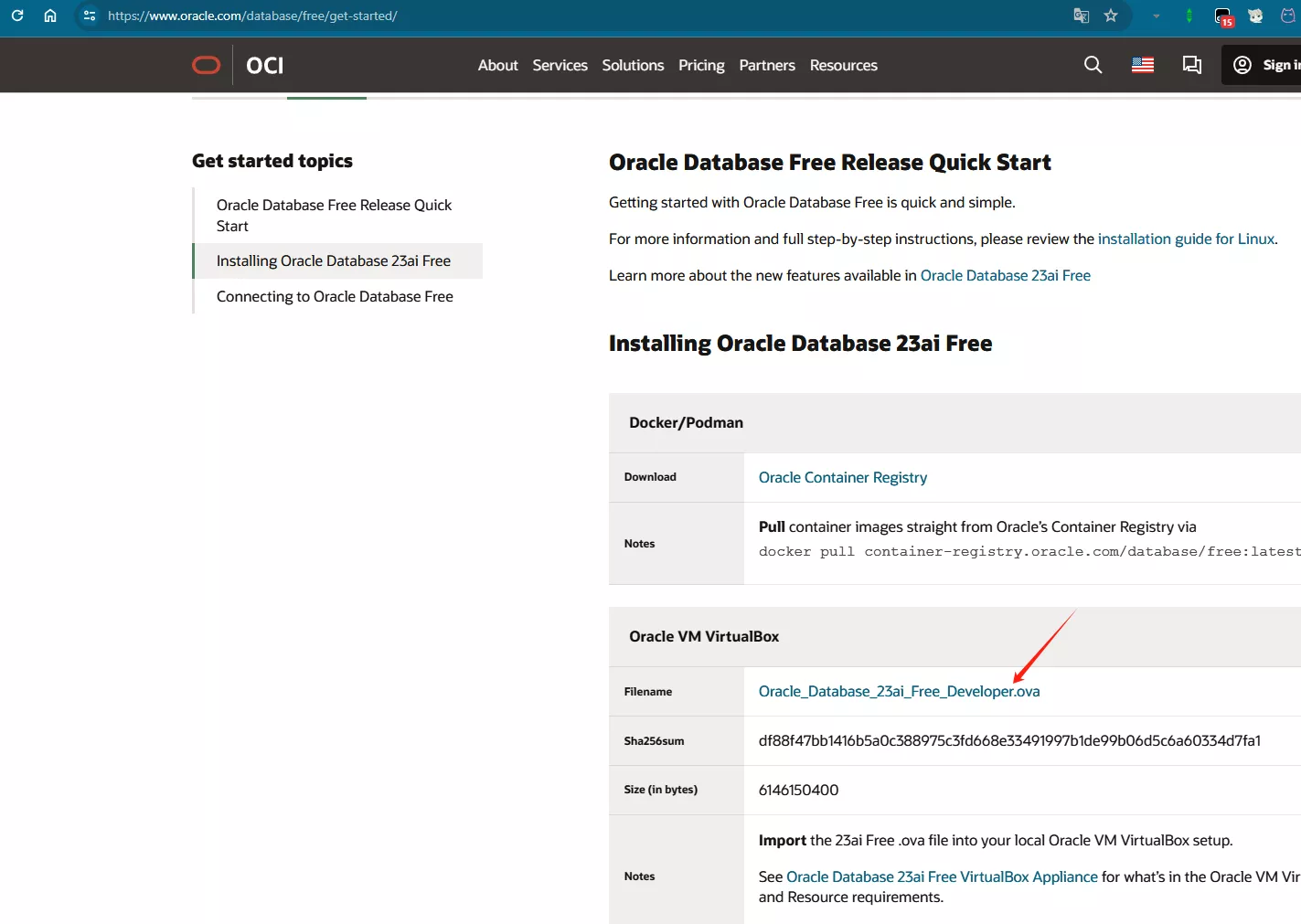Download Oracle_Database_23ai_Free_Developer.ova file link
This screenshot has height=924, width=1301.
(899, 691)
